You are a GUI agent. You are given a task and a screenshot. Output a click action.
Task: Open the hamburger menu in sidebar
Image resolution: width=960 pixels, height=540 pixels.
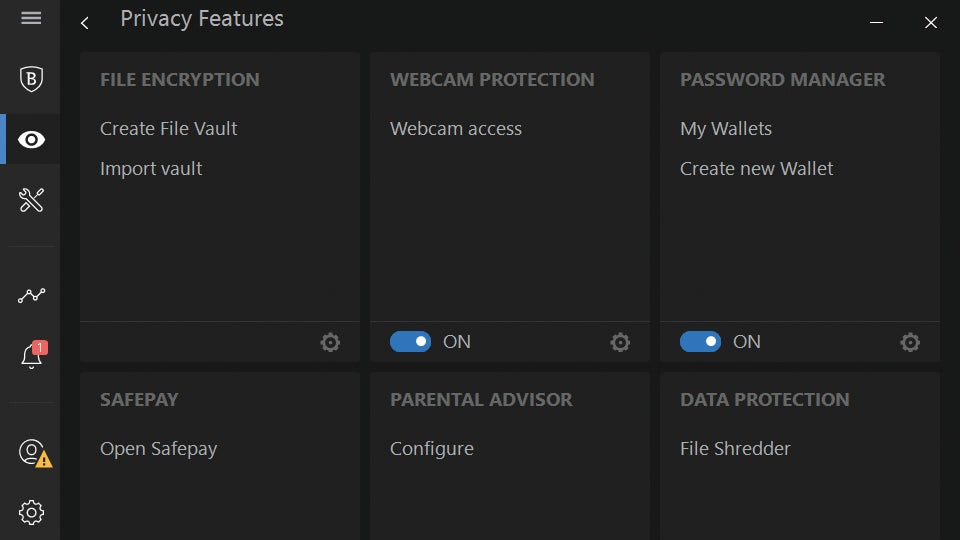(x=31, y=18)
